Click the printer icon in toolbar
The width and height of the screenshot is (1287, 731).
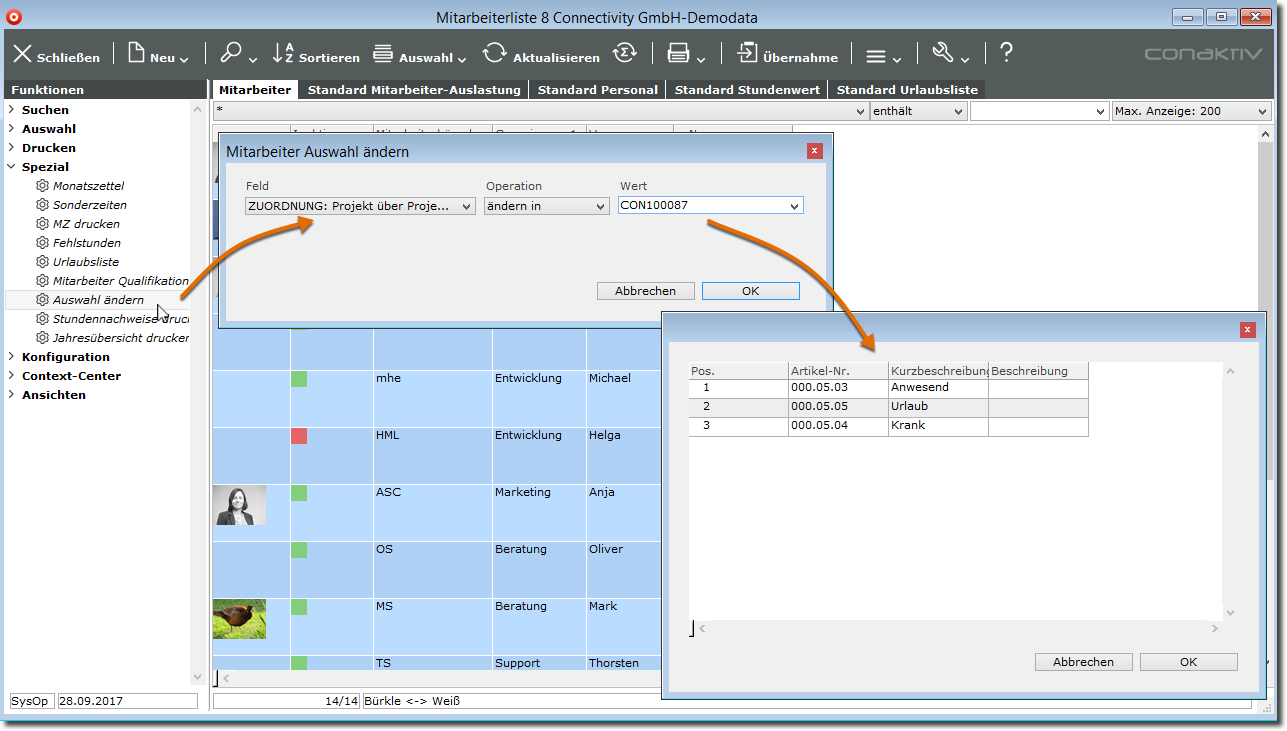[x=678, y=54]
